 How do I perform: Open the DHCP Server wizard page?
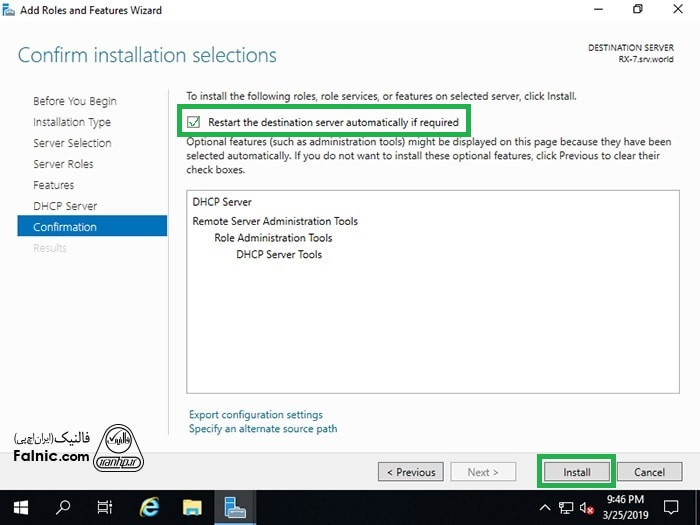pos(65,206)
